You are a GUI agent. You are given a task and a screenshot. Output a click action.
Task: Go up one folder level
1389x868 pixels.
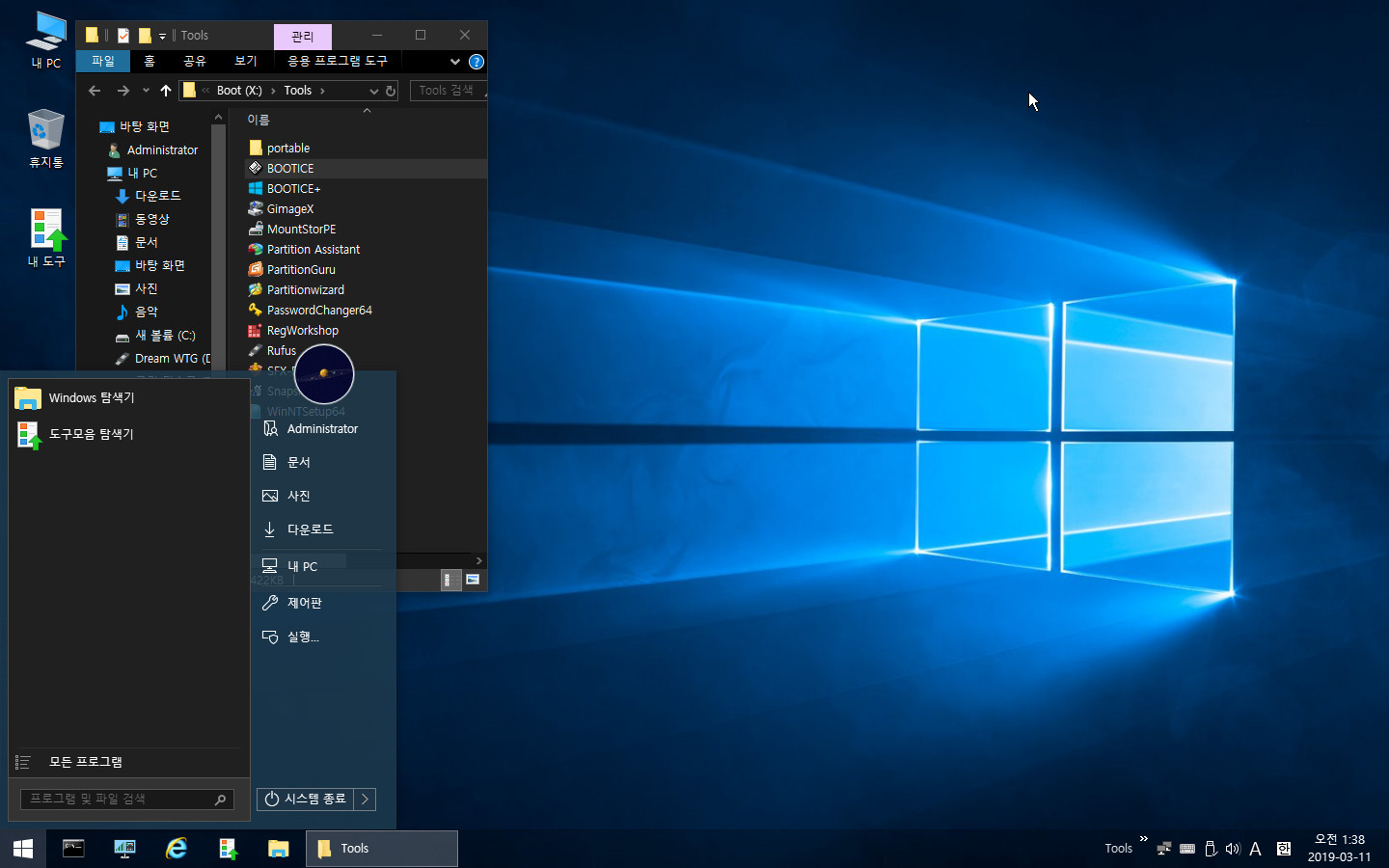point(166,91)
